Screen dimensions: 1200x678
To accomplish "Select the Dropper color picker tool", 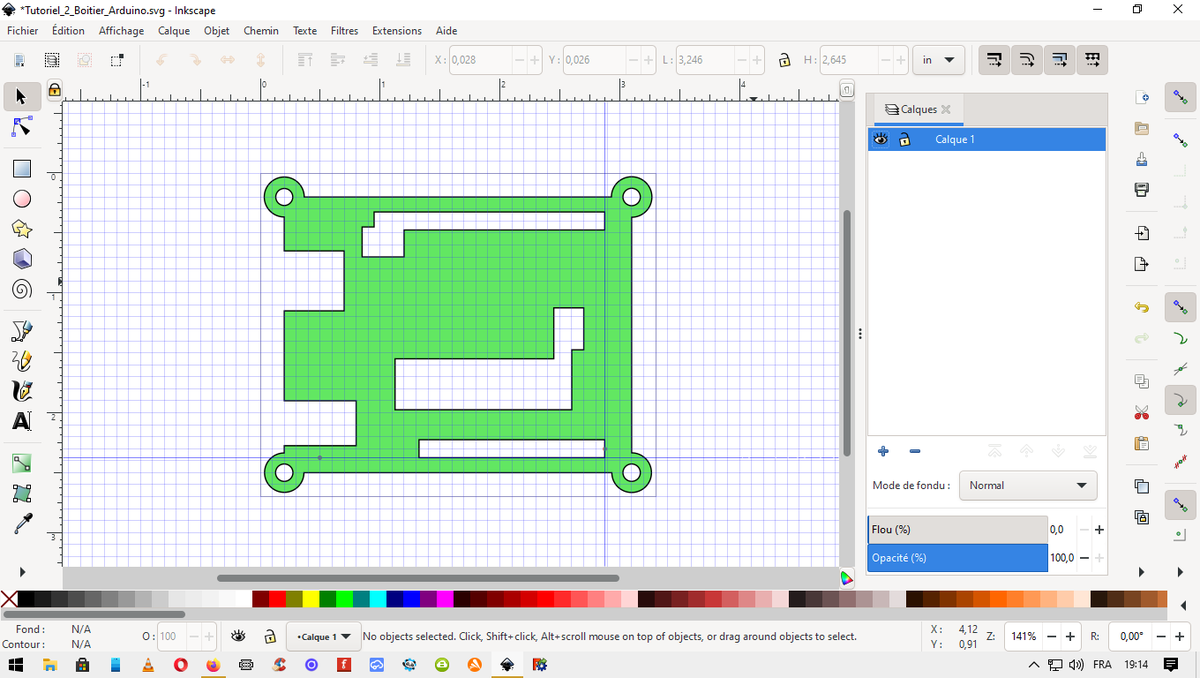I will pyautogui.click(x=21, y=523).
